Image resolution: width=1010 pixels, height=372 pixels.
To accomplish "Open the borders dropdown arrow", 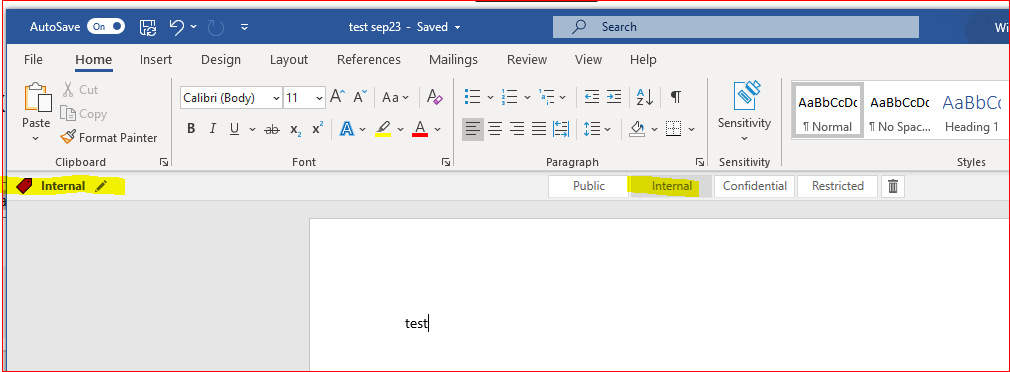I will [x=692, y=129].
